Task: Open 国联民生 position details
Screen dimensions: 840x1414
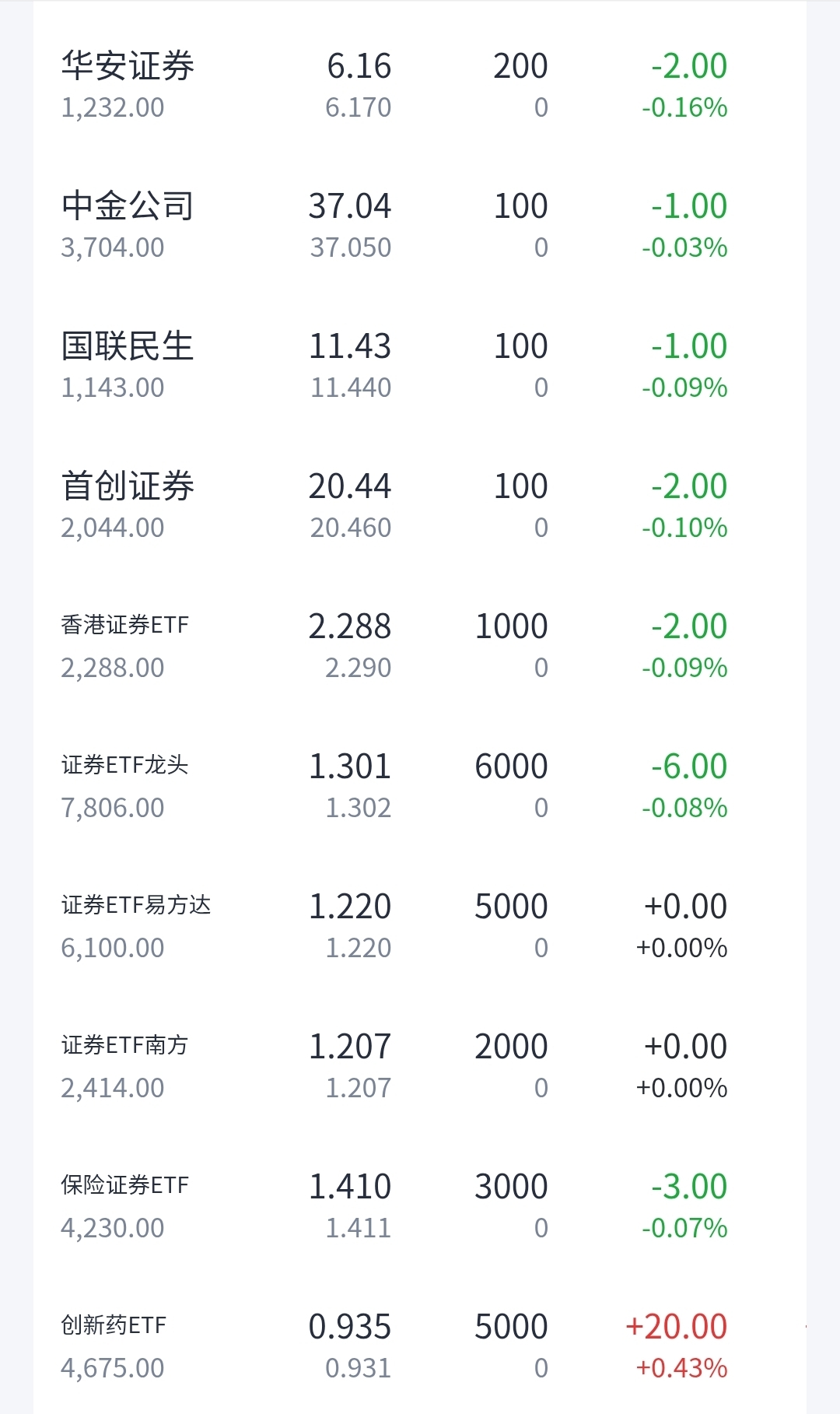Action: [x=420, y=366]
